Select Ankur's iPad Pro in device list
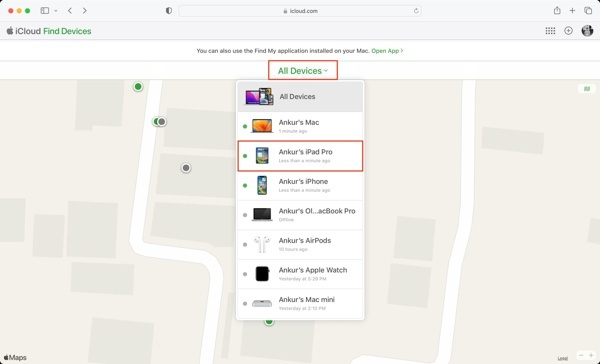Image resolution: width=600 pixels, height=364 pixels. click(300, 155)
